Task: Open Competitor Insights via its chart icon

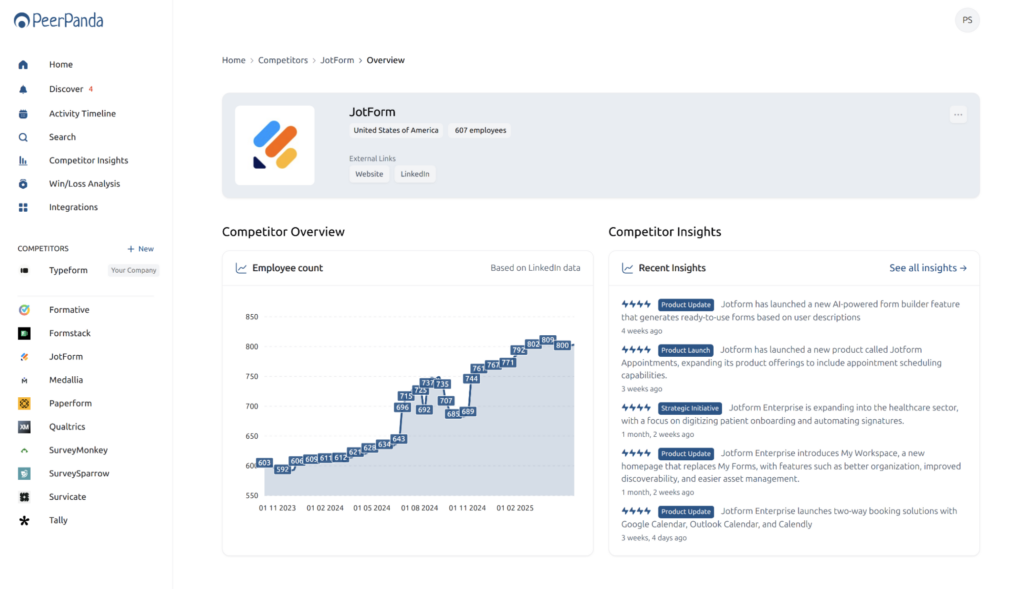Action: click(22, 160)
